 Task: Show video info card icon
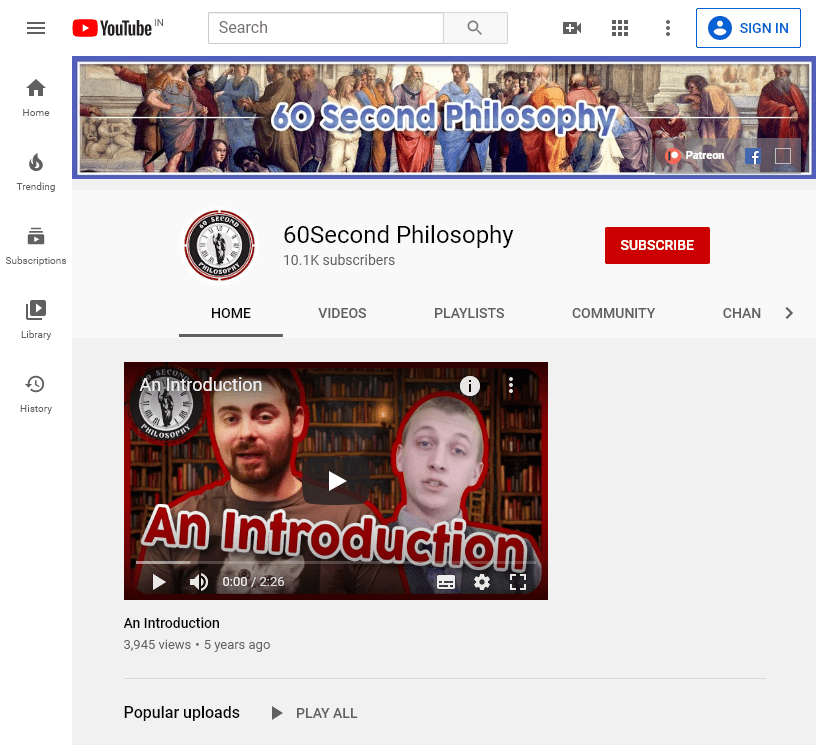pyautogui.click(x=470, y=386)
